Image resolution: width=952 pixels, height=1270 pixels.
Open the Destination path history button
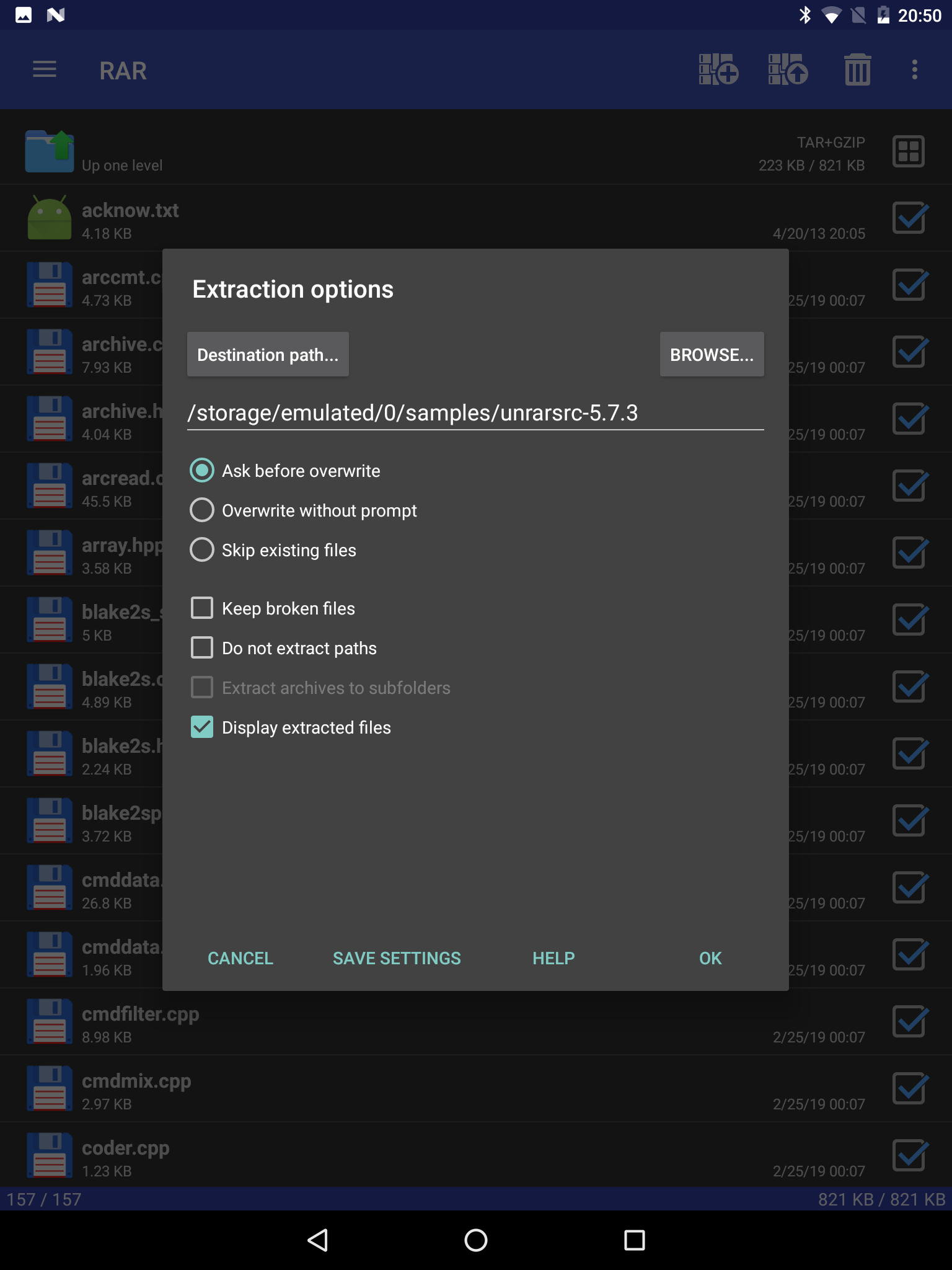268,355
